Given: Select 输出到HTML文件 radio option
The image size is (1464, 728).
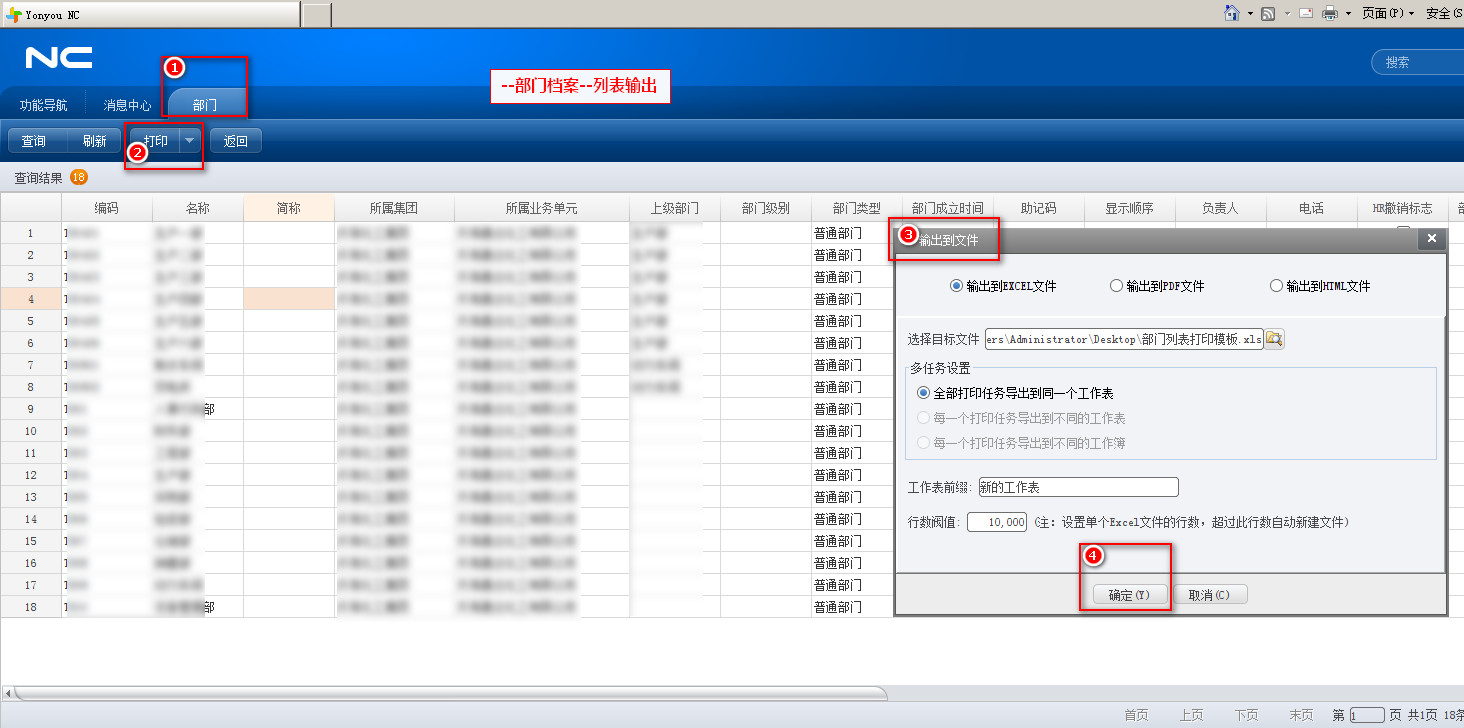Looking at the screenshot, I should tap(1276, 286).
